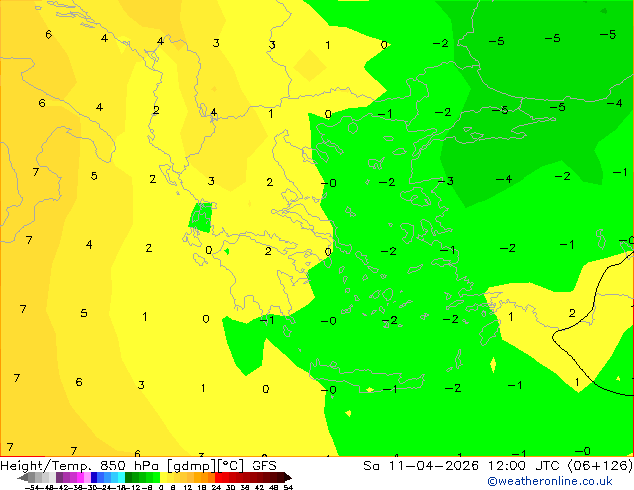
Task: Click the '24' label under the legend bar
Action: point(216,487)
